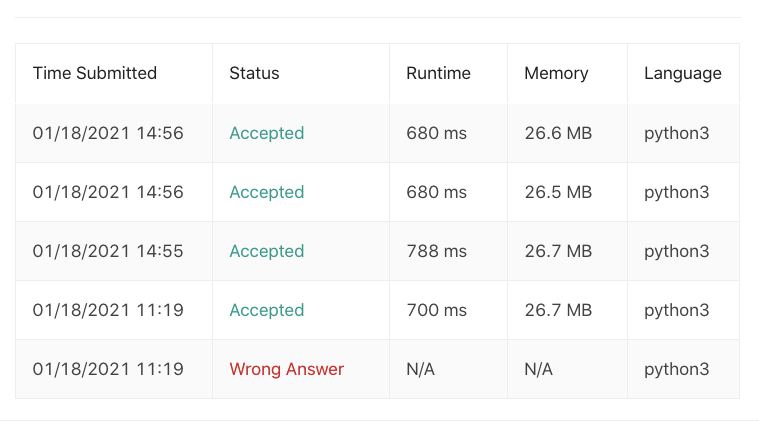Open the Accepted submission with 700 ms runtime

[x=267, y=310]
